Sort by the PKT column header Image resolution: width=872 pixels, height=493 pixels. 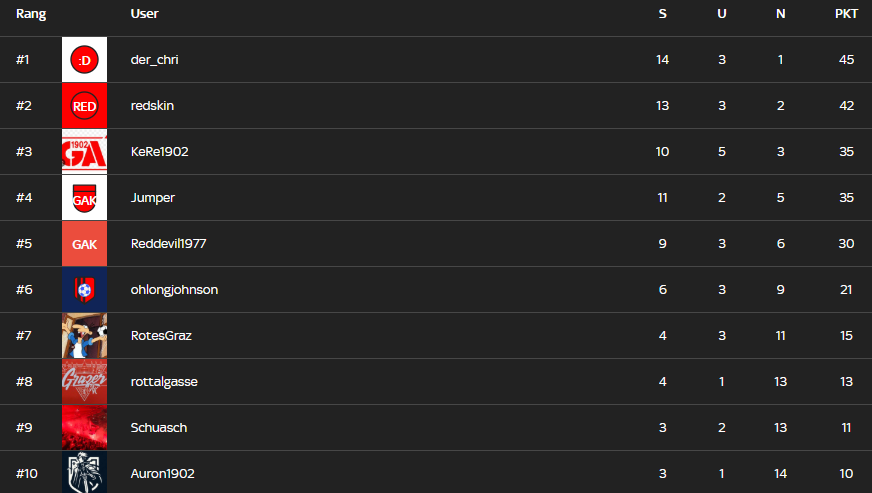pos(846,14)
